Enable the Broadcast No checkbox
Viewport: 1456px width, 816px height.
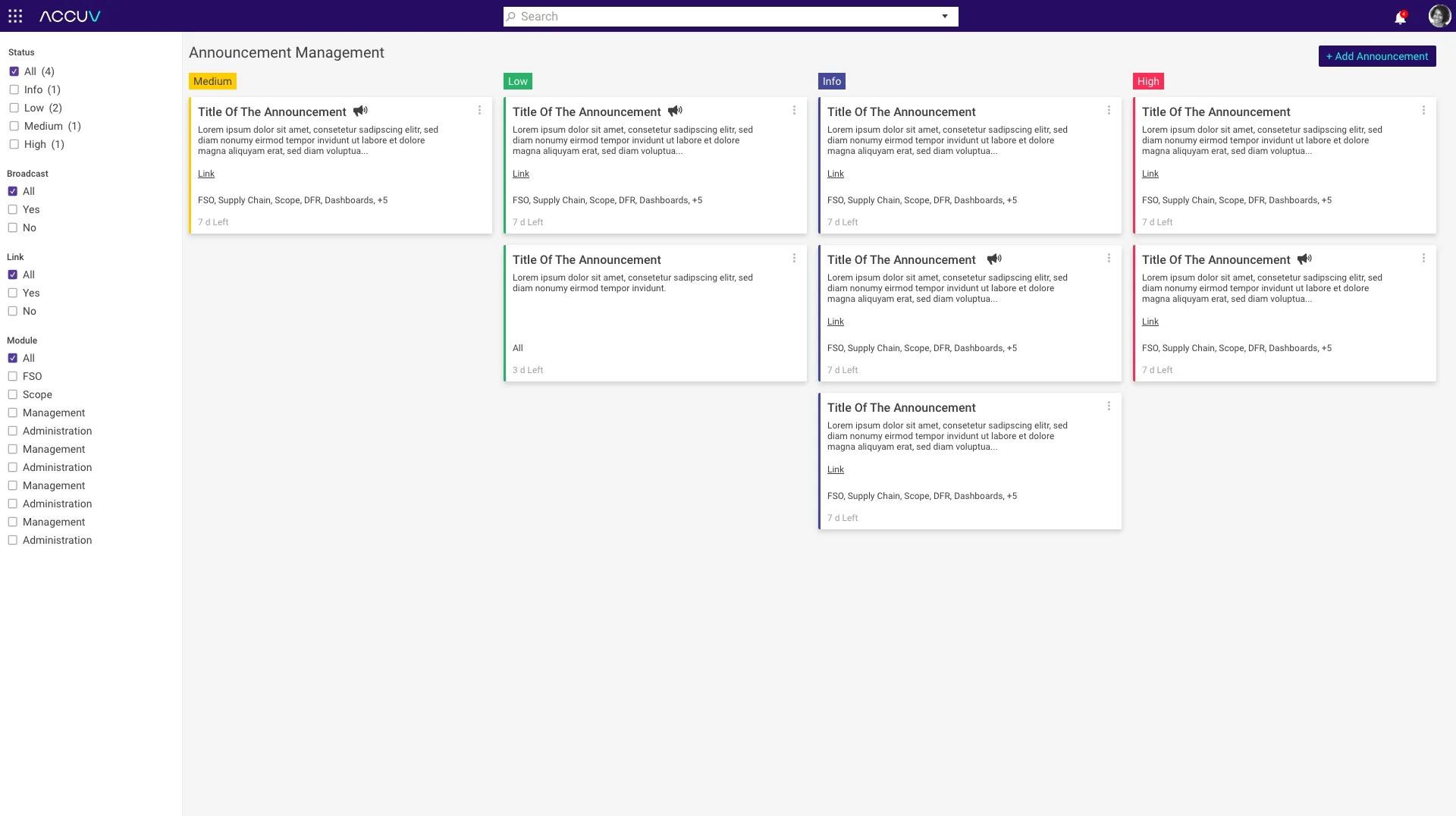point(12,228)
